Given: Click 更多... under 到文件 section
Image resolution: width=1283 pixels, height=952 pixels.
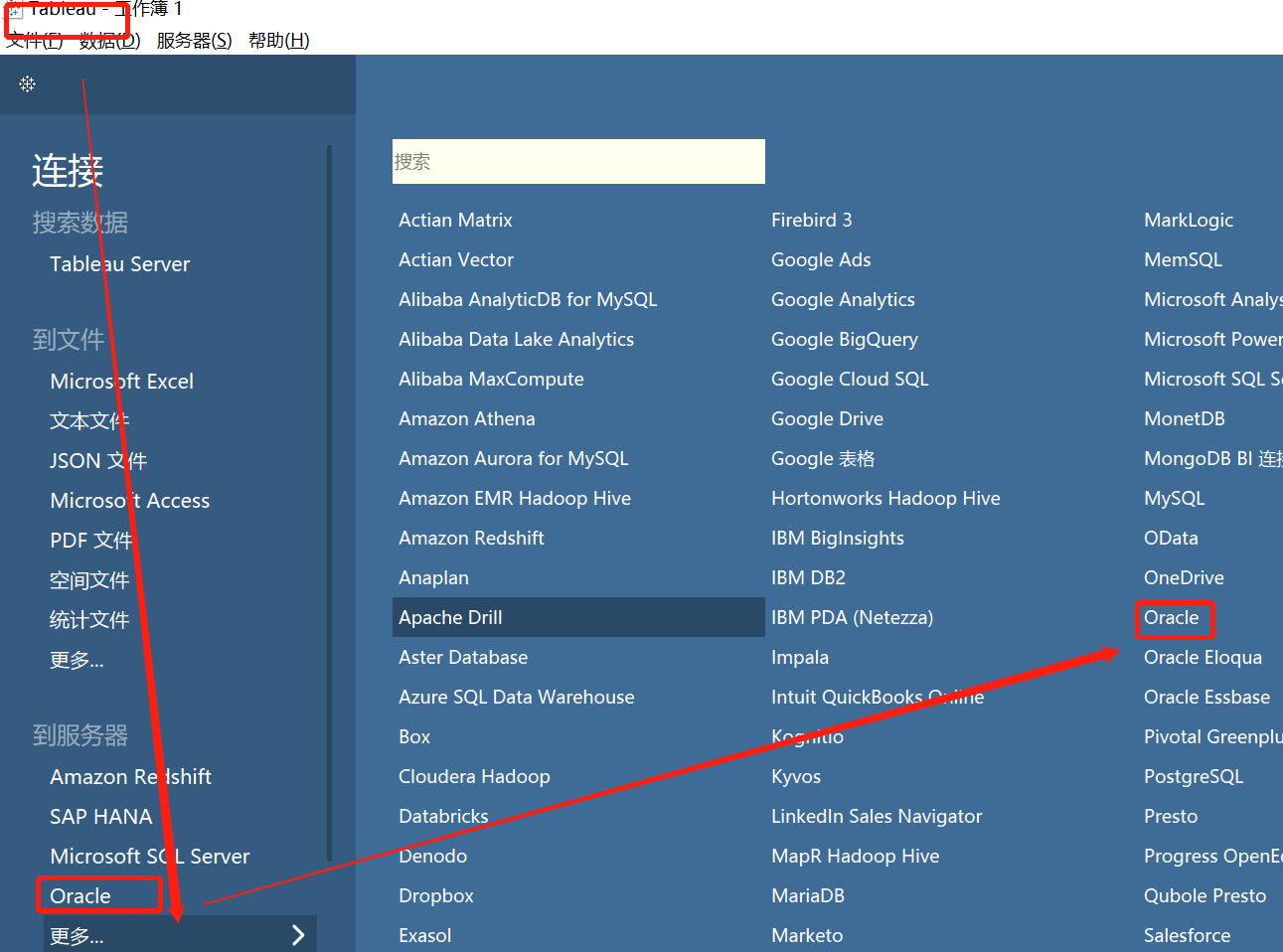Looking at the screenshot, I should (77, 660).
